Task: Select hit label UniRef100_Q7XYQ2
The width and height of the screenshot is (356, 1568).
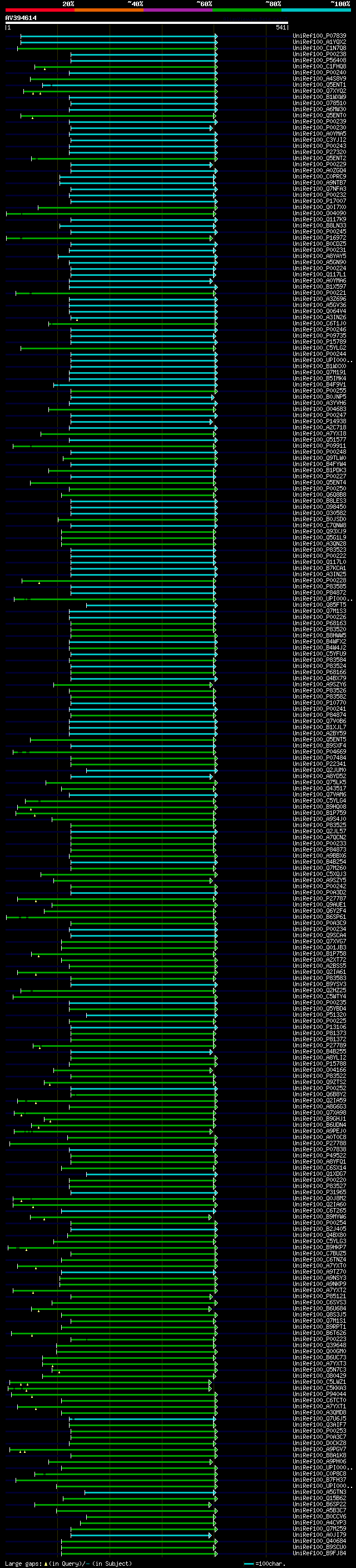Action: [319, 91]
